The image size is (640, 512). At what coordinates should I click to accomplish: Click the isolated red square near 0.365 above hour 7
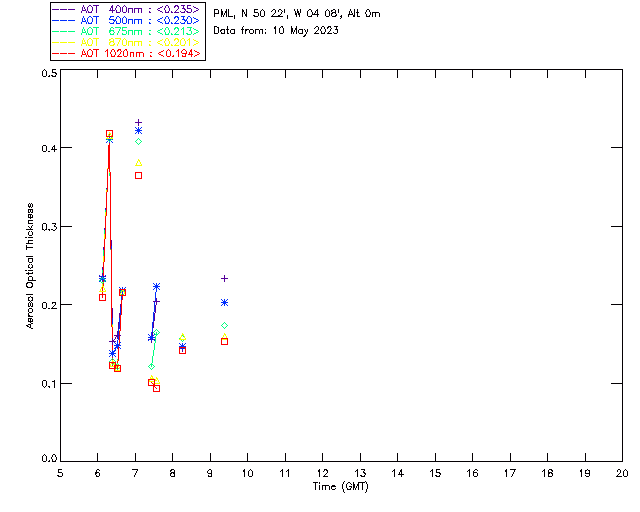pyautogui.click(x=138, y=176)
